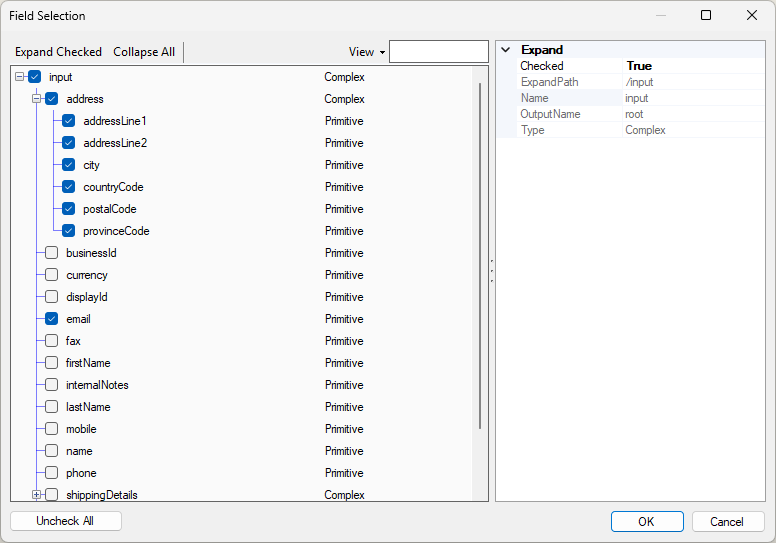Click the Primitive type of email row
Viewport: 776px width, 543px height.
tap(344, 319)
